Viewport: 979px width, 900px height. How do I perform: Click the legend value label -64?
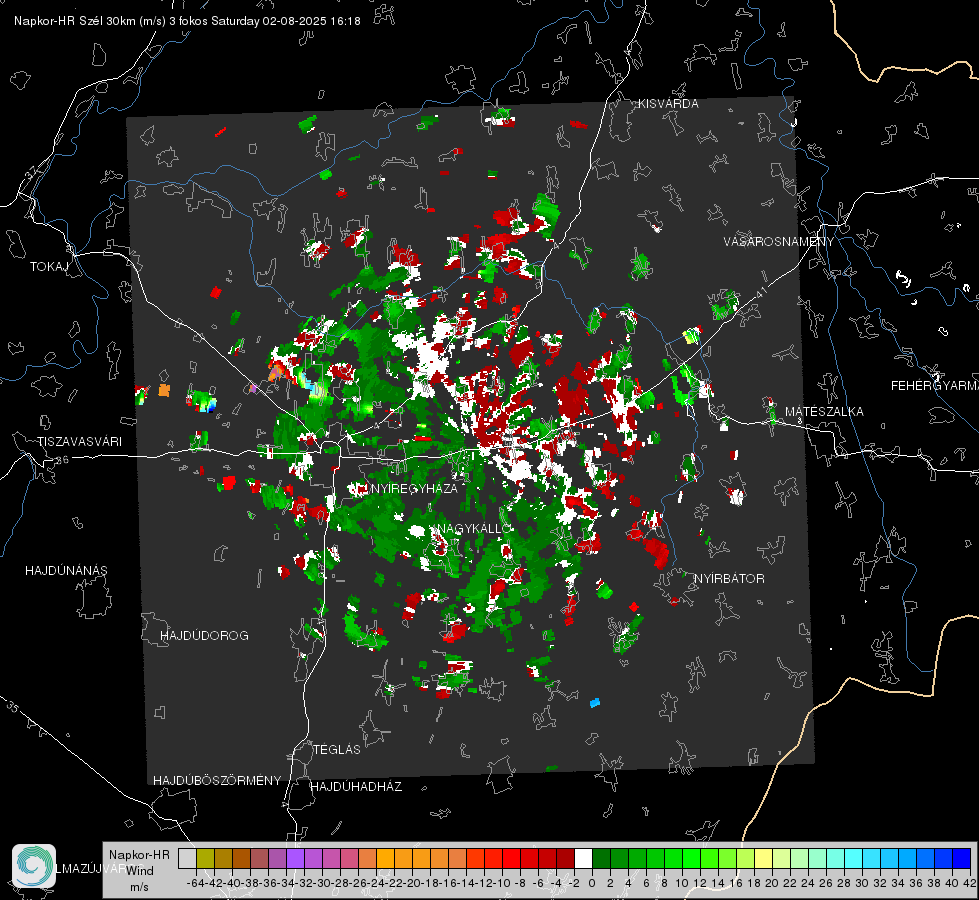pos(196,883)
